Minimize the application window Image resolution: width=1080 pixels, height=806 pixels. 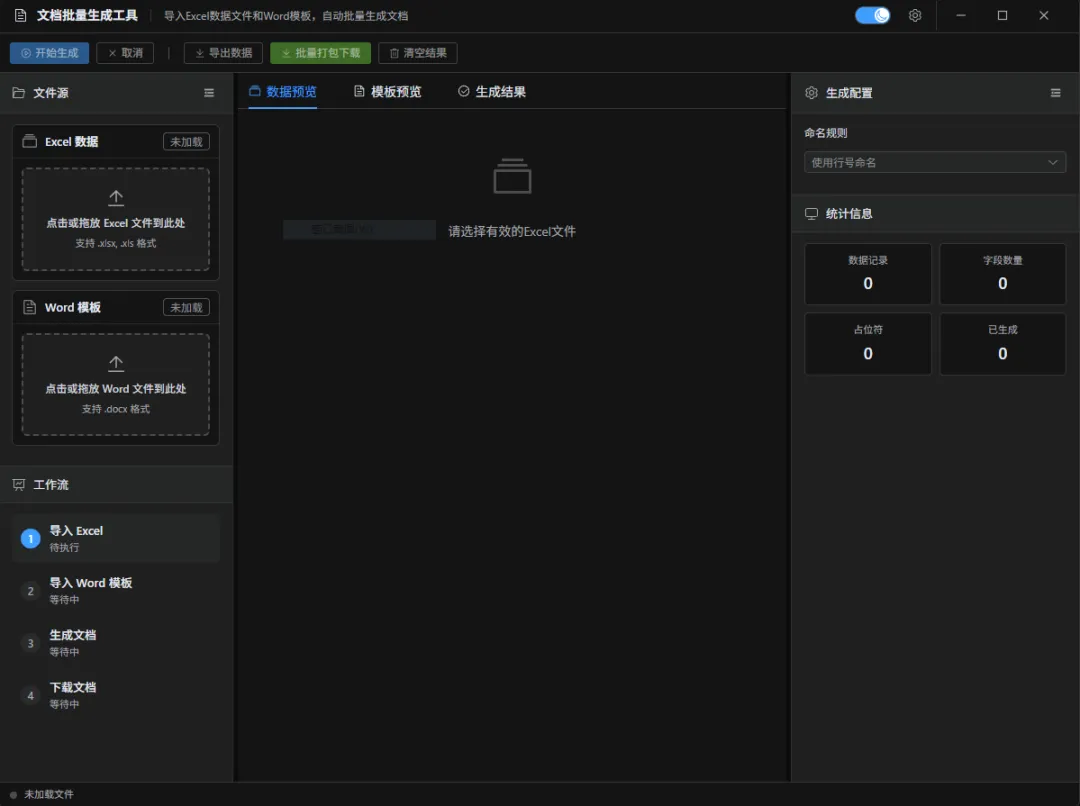(961, 15)
